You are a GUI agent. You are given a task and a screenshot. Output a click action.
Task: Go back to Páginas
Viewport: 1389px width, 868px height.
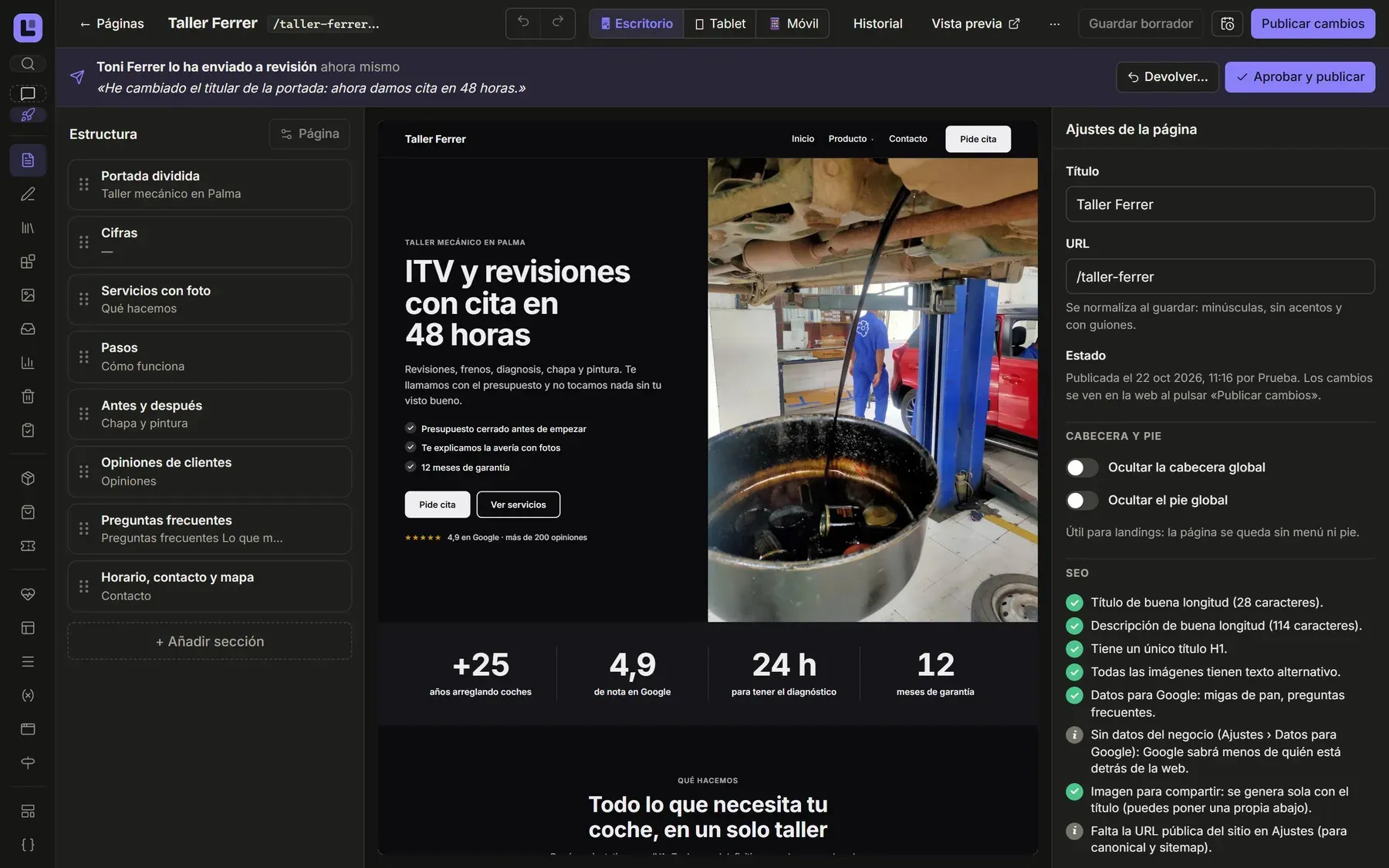coord(111,24)
